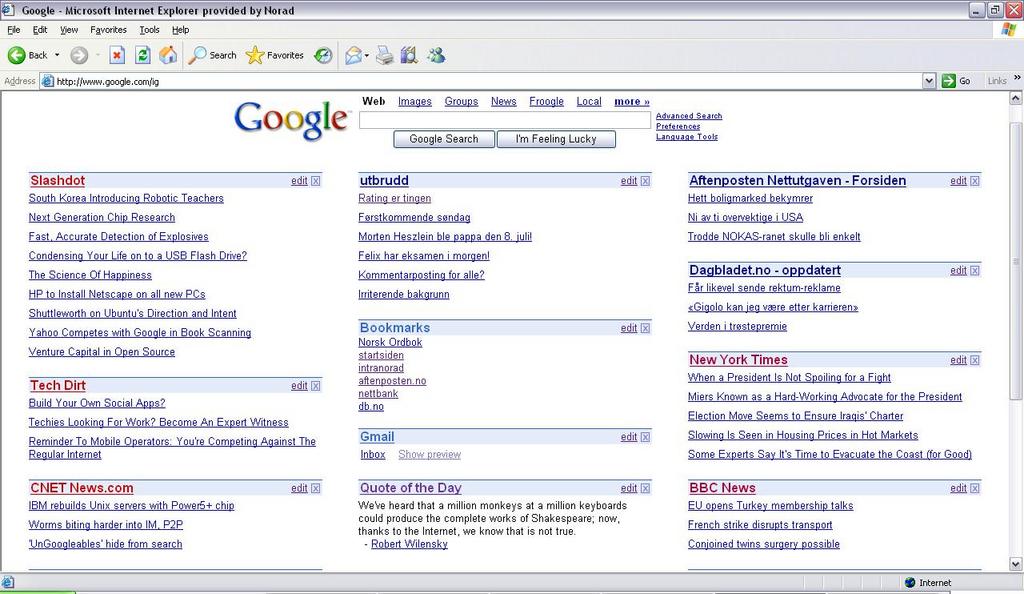
Task: Open the Mail envelope icon
Action: 353,55
